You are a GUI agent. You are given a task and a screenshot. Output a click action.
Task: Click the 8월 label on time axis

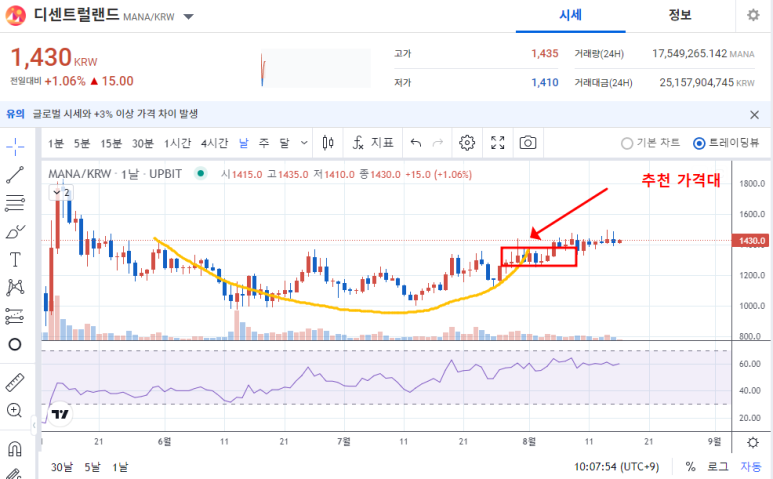click(x=529, y=441)
